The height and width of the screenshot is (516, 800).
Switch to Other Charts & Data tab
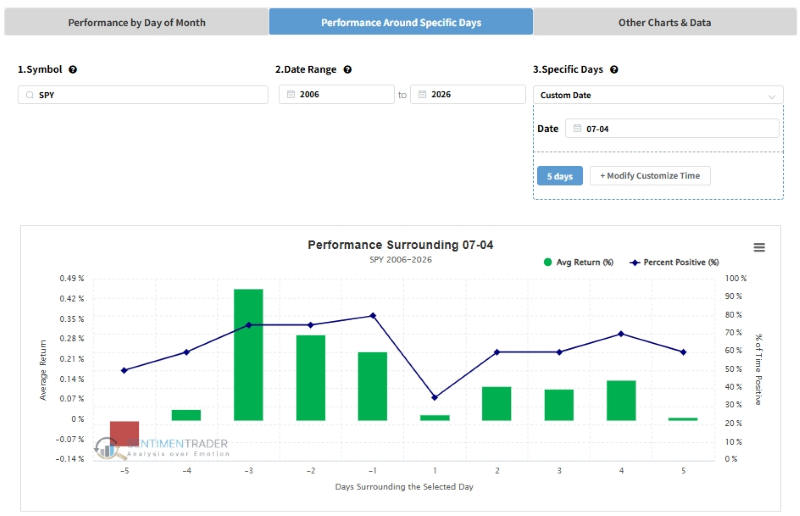[664, 22]
